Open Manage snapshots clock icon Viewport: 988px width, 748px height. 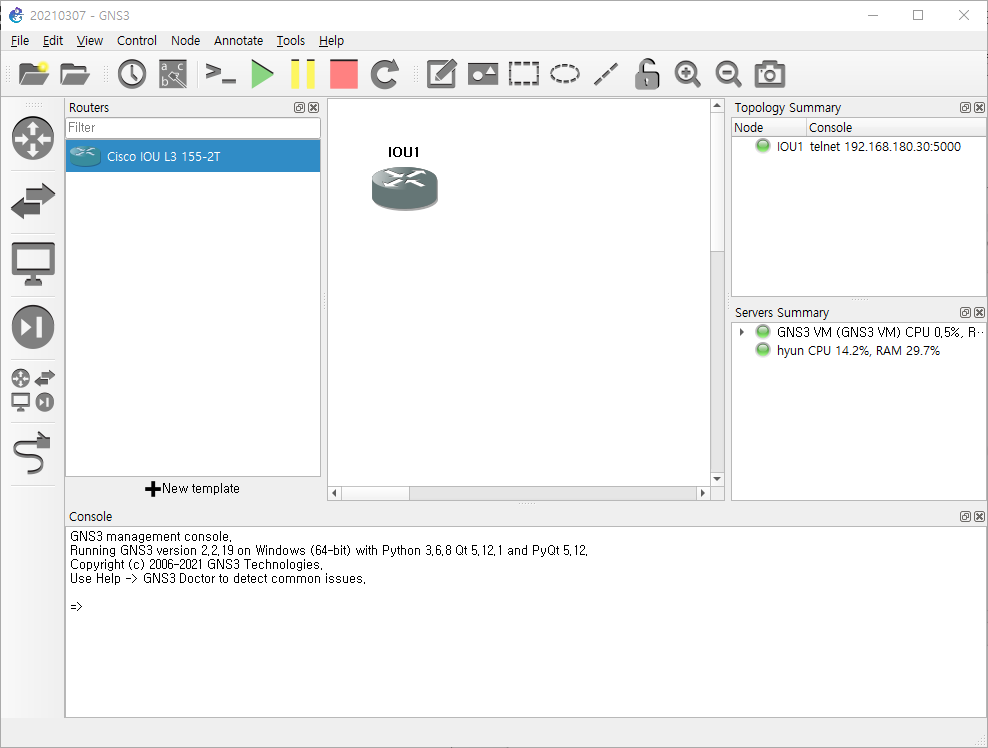click(x=132, y=74)
